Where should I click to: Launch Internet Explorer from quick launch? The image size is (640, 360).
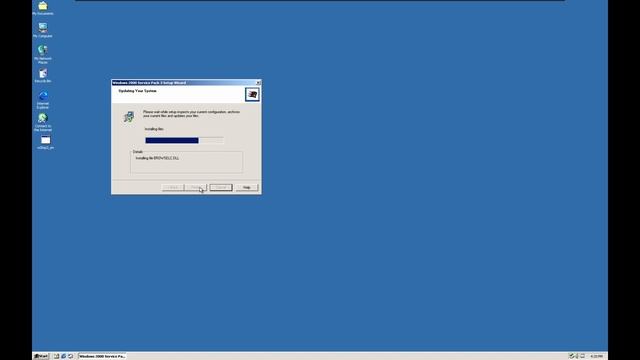tap(63, 356)
